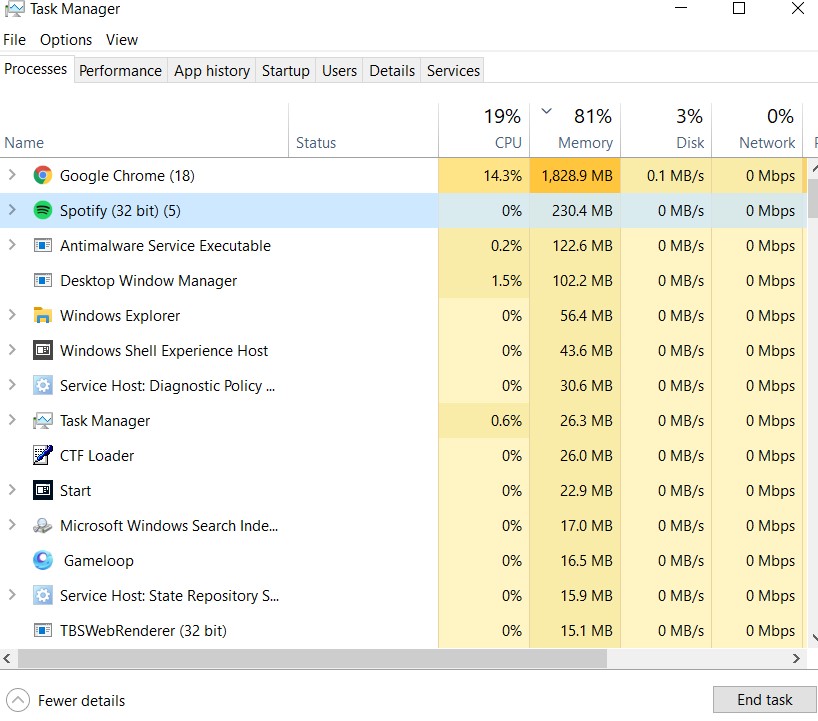The width and height of the screenshot is (818, 721).
Task: Click the vertical scrollbar thumb
Action: (x=813, y=198)
